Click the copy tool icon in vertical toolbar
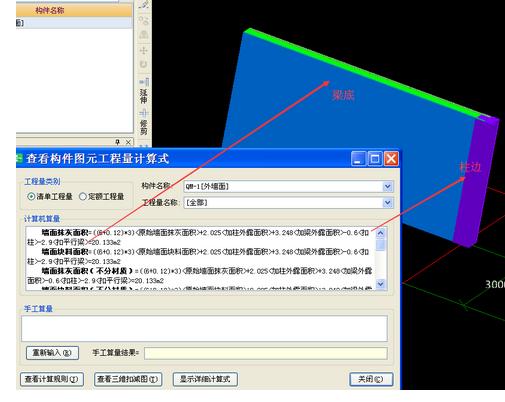 pyautogui.click(x=144, y=21)
